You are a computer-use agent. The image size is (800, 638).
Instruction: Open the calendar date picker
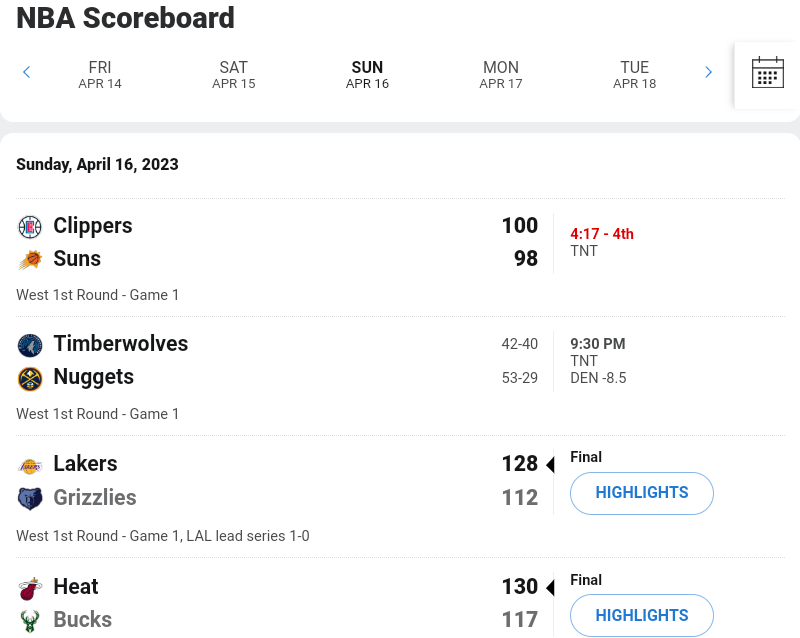pyautogui.click(x=767, y=74)
